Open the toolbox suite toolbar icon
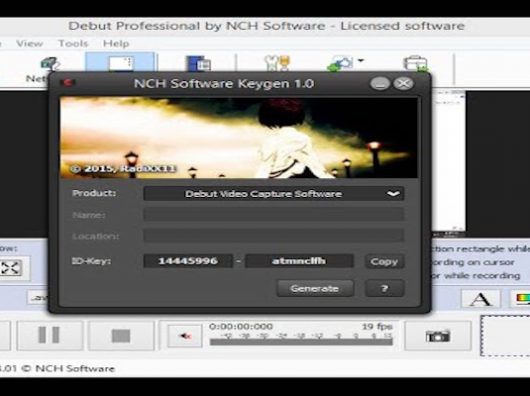Image resolution: width=530 pixels, height=396 pixels. 415,64
